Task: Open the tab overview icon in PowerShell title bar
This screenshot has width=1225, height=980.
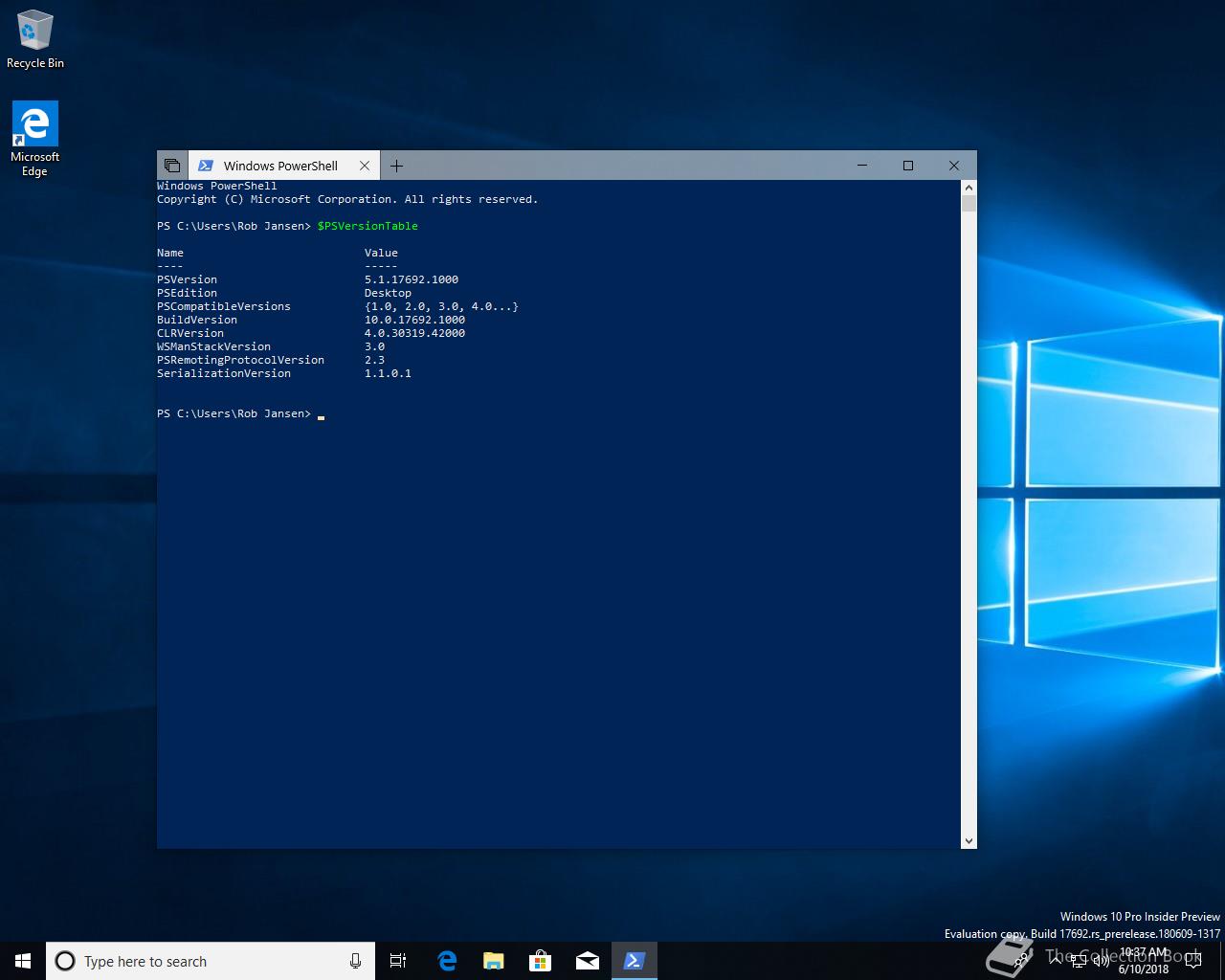Action: tap(172, 166)
